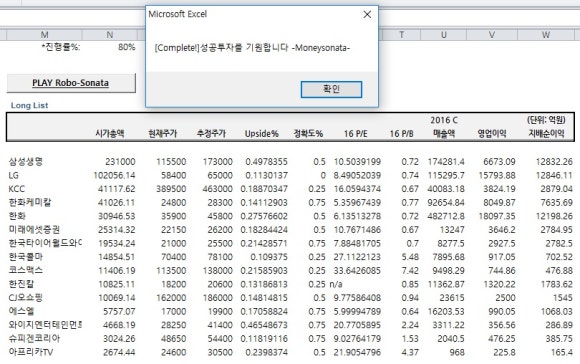This screenshot has width=580, height=364.
Task: Click net income cell 165.4
Action: (x=562, y=352)
